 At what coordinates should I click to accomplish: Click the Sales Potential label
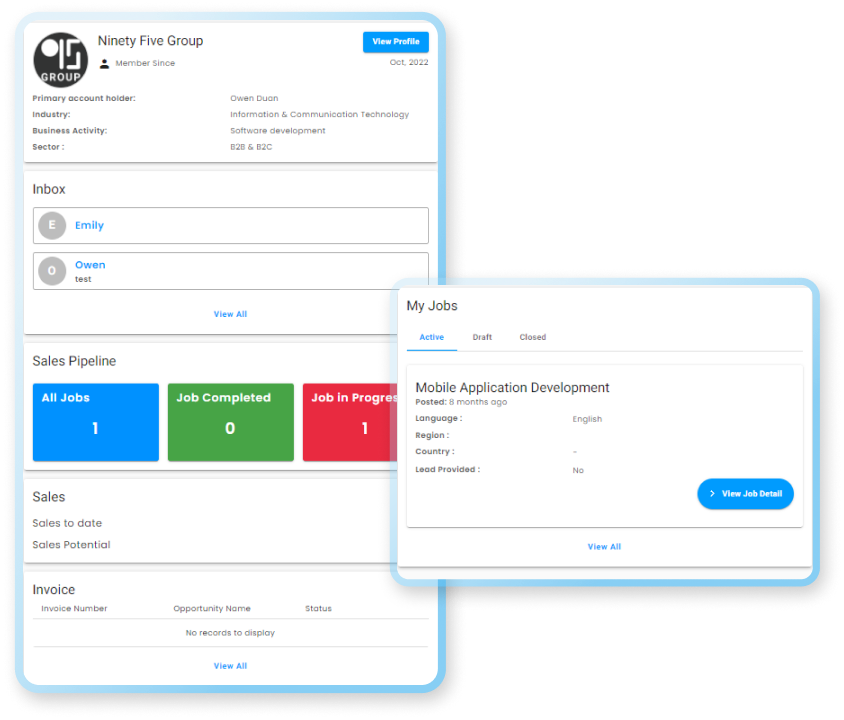(72, 545)
